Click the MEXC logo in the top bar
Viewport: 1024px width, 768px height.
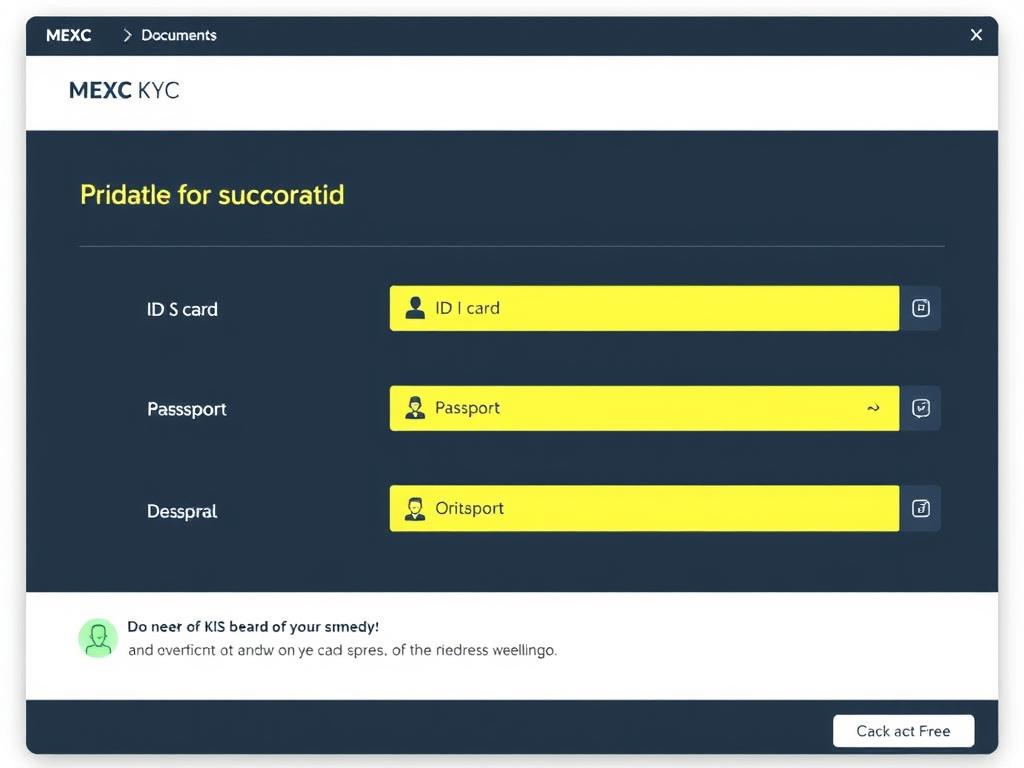(x=68, y=35)
